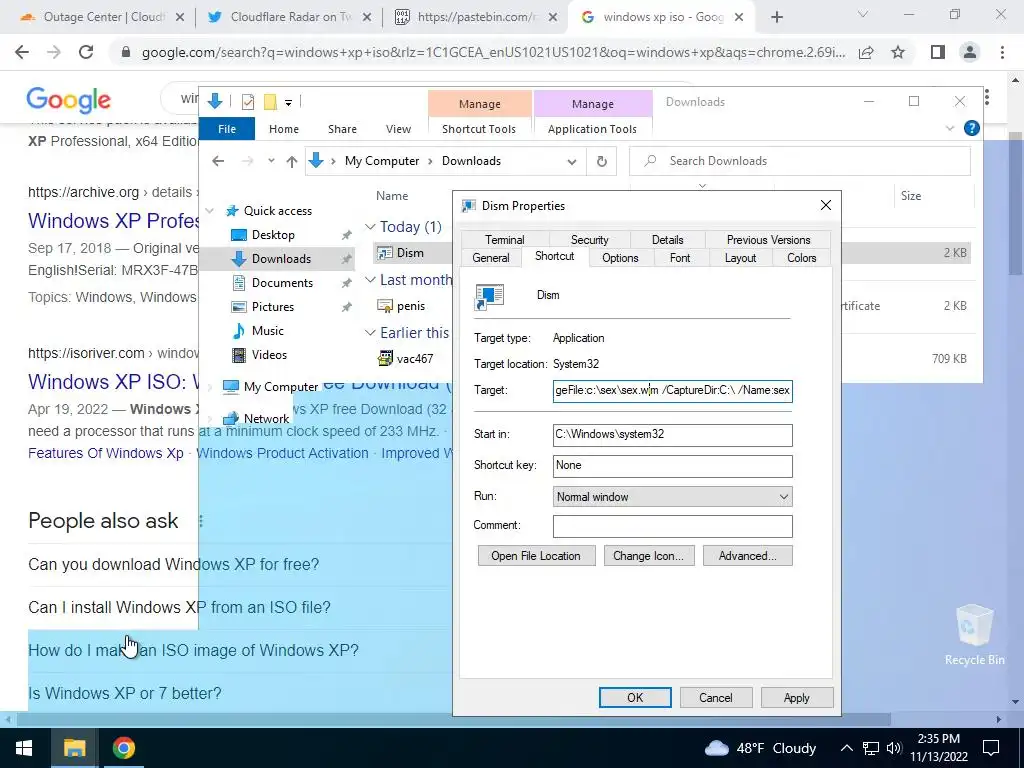Switch to the Details tab in Dism Properties
The image size is (1024, 768).
tap(667, 240)
